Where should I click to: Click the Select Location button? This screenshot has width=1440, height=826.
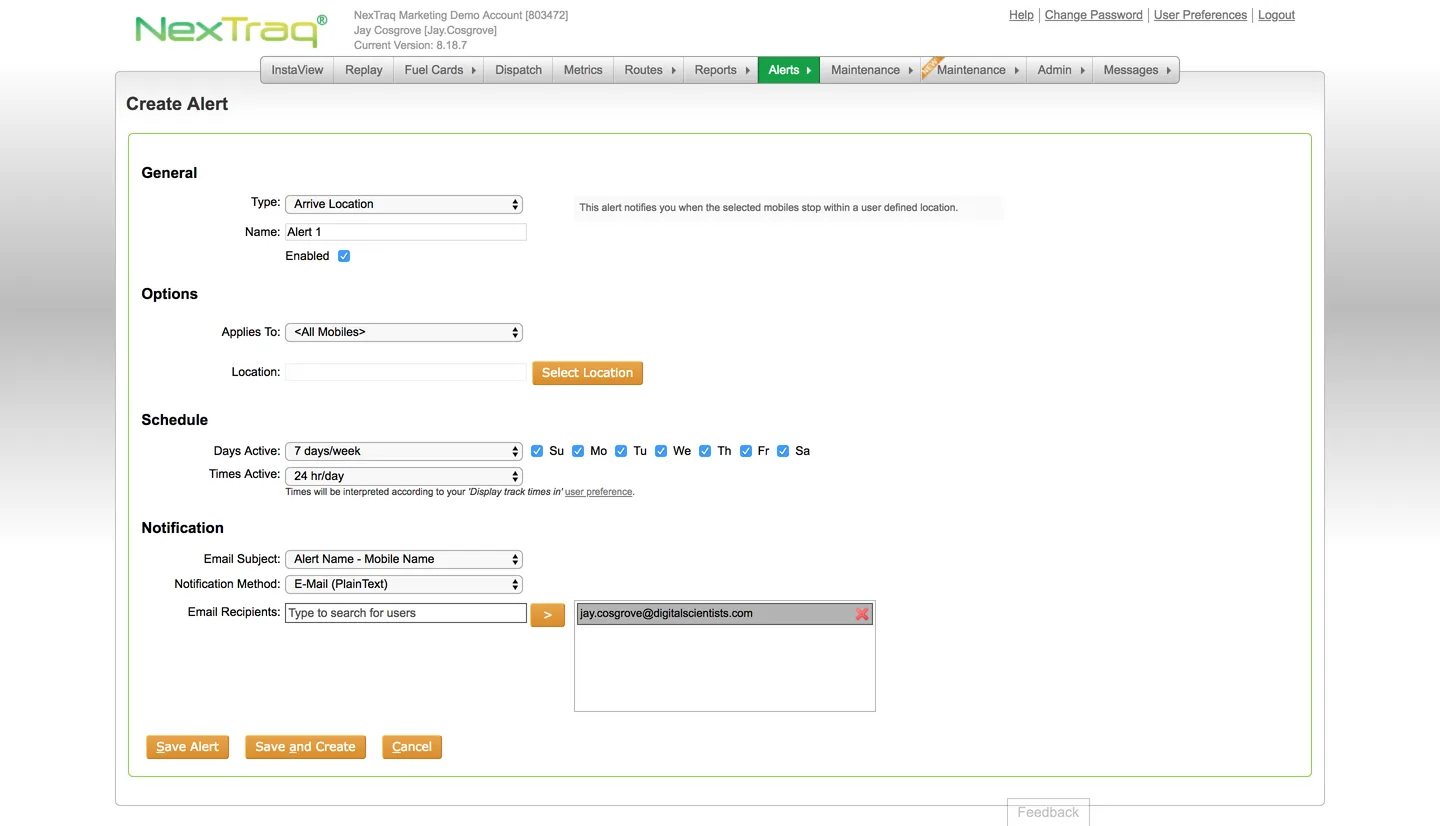pyautogui.click(x=587, y=372)
